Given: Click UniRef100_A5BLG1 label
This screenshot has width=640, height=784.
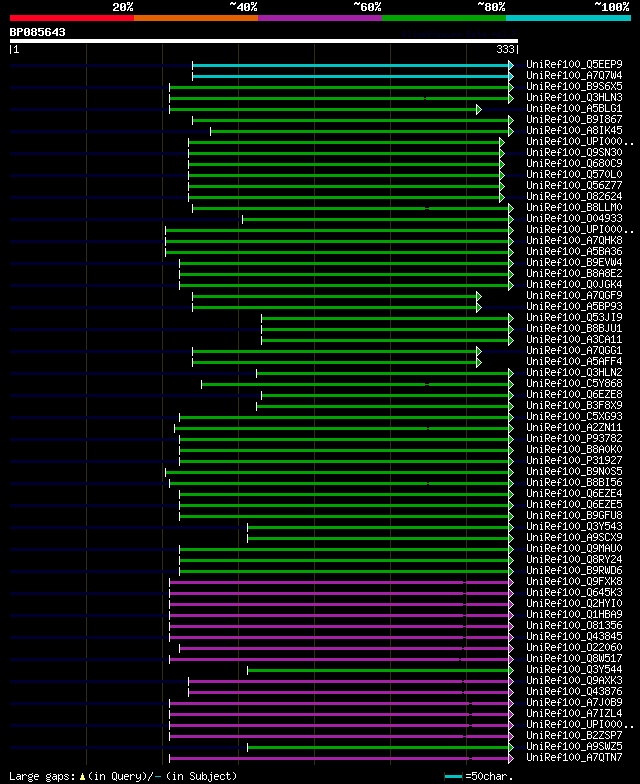Looking at the screenshot, I should click(x=574, y=108).
